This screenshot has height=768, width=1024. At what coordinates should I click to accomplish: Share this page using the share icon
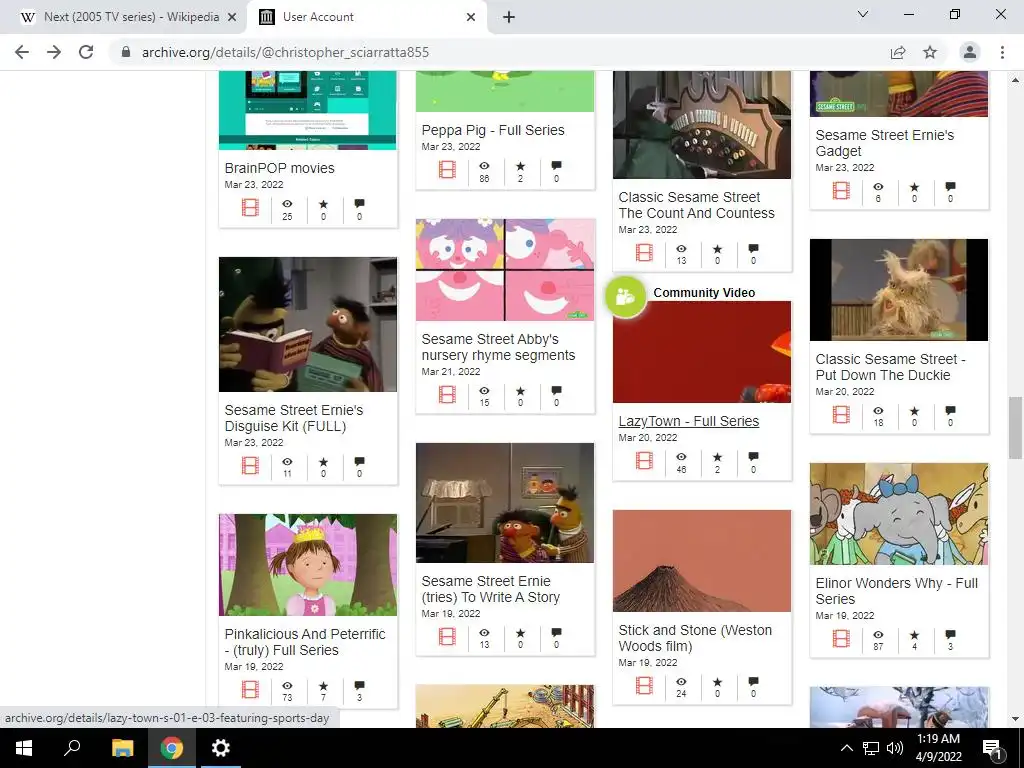[898, 52]
